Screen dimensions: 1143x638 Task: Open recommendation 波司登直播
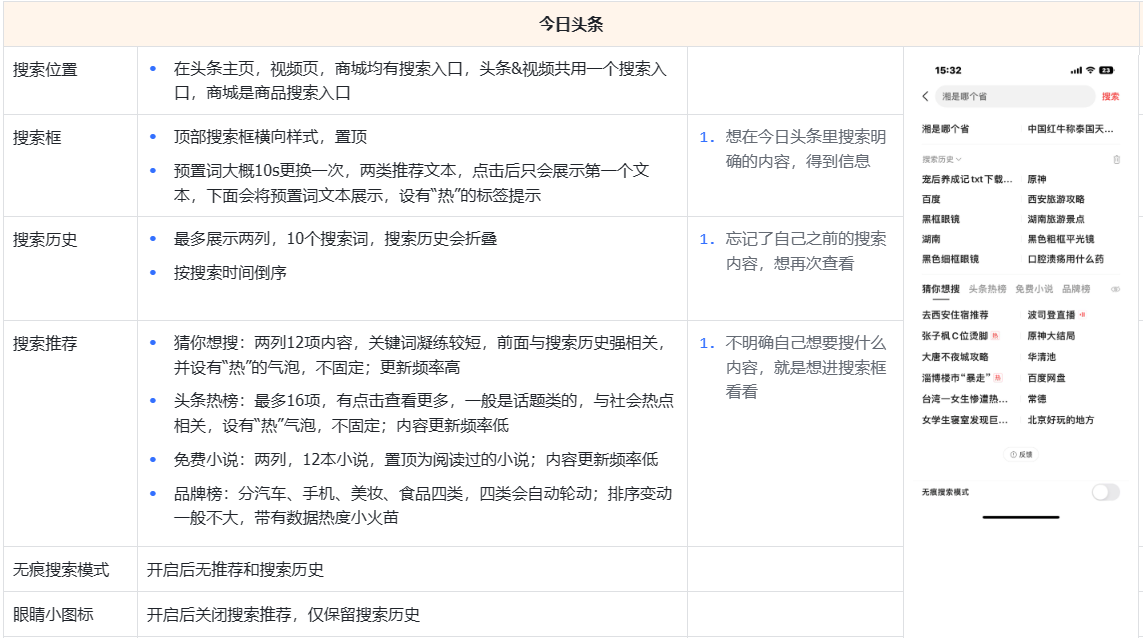1051,315
